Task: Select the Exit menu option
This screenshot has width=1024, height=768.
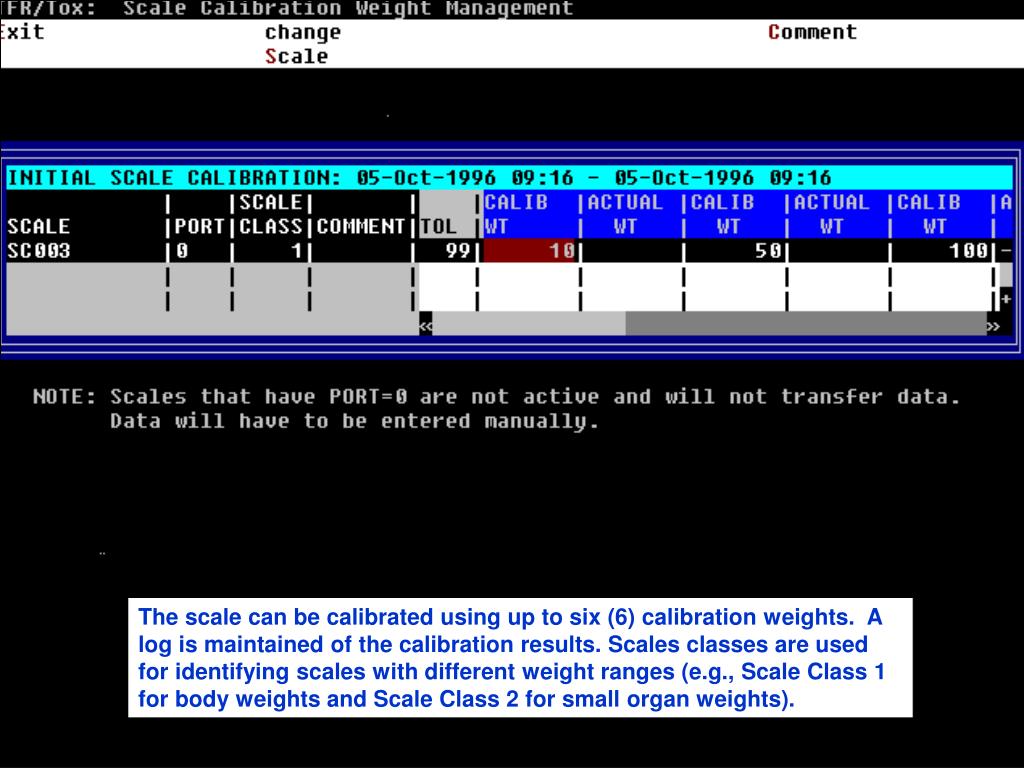Action: tap(22, 31)
